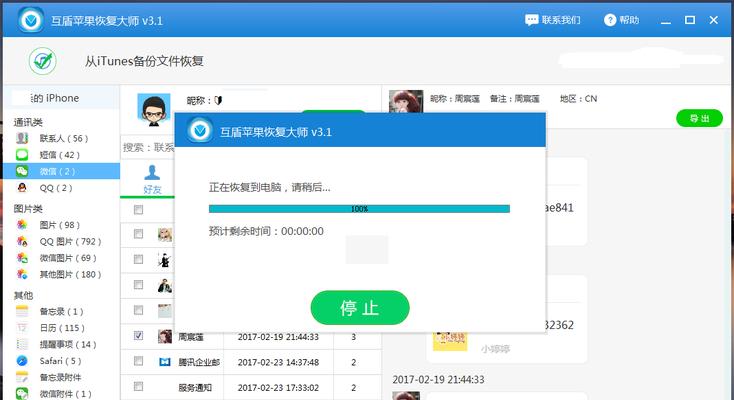734x400 pixels.
Task: Select 短信 (42) in the sidebar
Action: click(x=59, y=155)
